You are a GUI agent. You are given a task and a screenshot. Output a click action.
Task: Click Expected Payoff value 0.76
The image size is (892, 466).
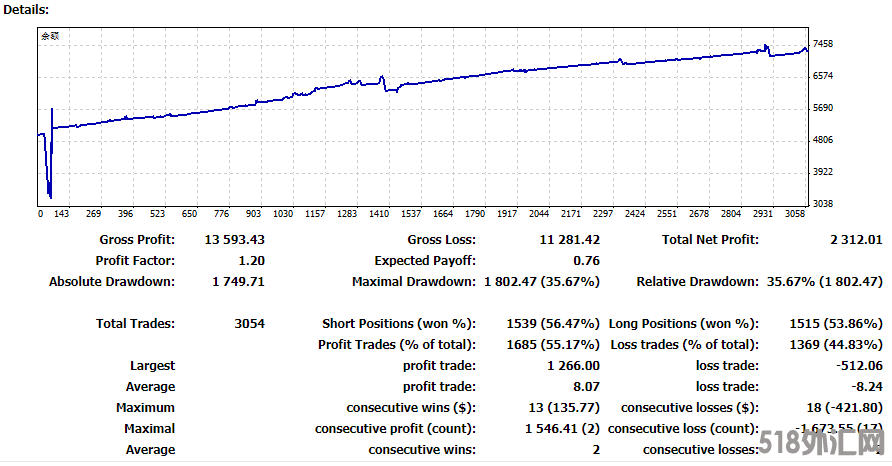pyautogui.click(x=587, y=261)
